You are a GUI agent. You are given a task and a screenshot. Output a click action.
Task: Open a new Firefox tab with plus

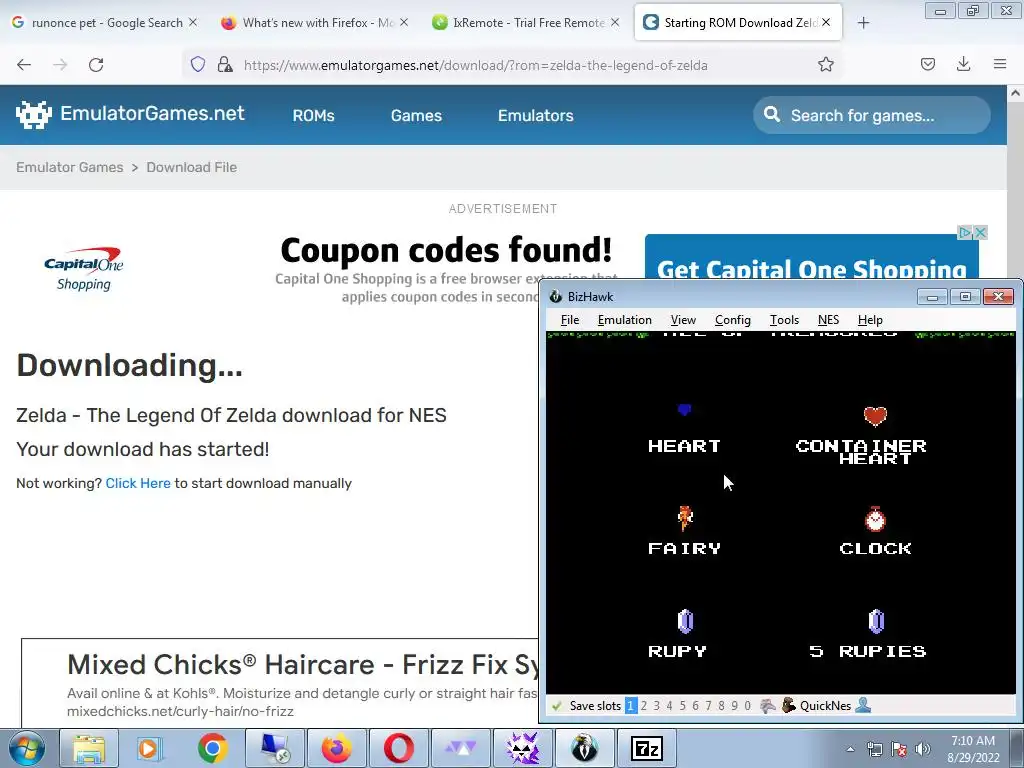(863, 23)
